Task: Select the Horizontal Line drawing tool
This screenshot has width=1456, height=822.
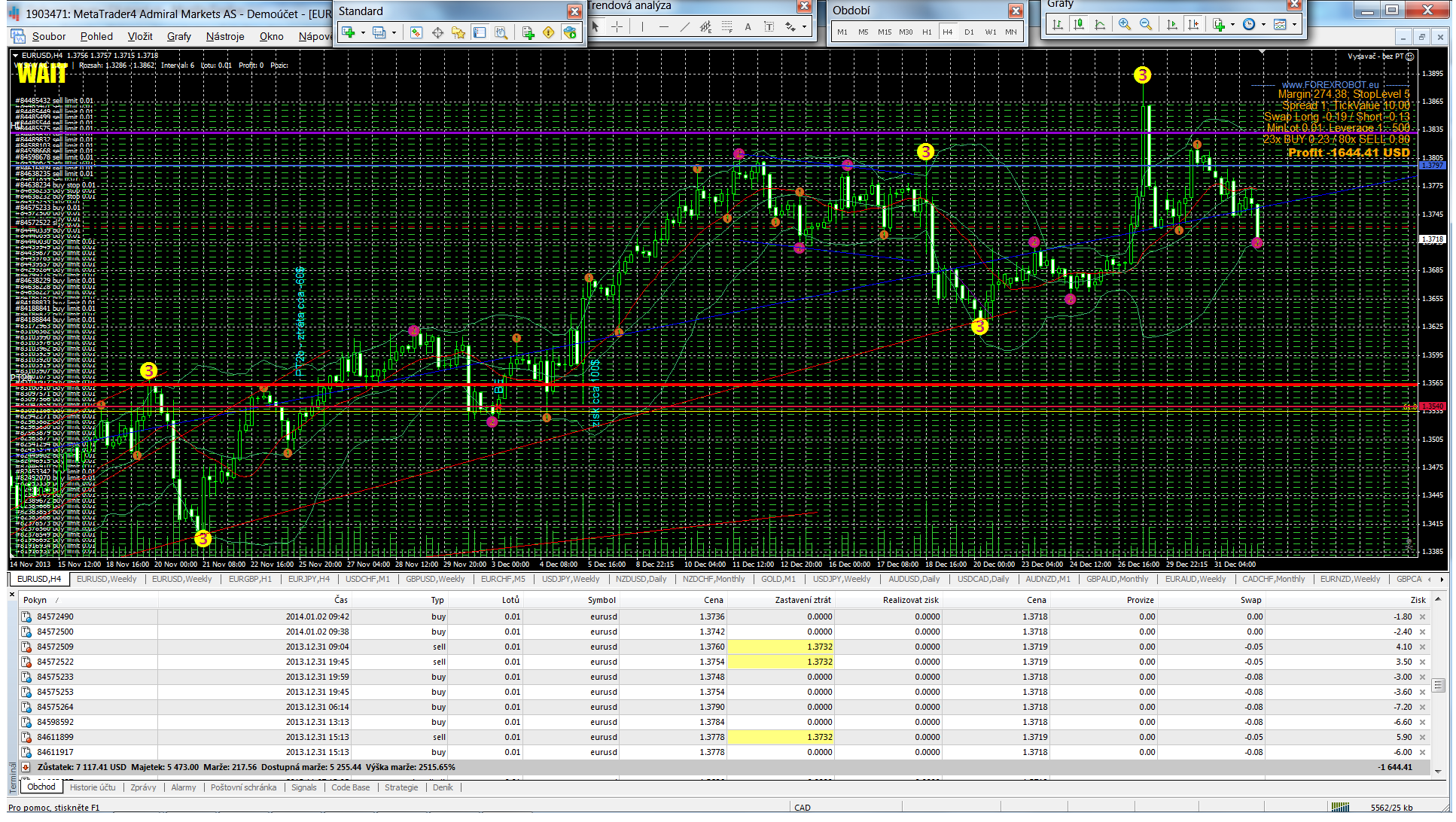Action: 663,26
